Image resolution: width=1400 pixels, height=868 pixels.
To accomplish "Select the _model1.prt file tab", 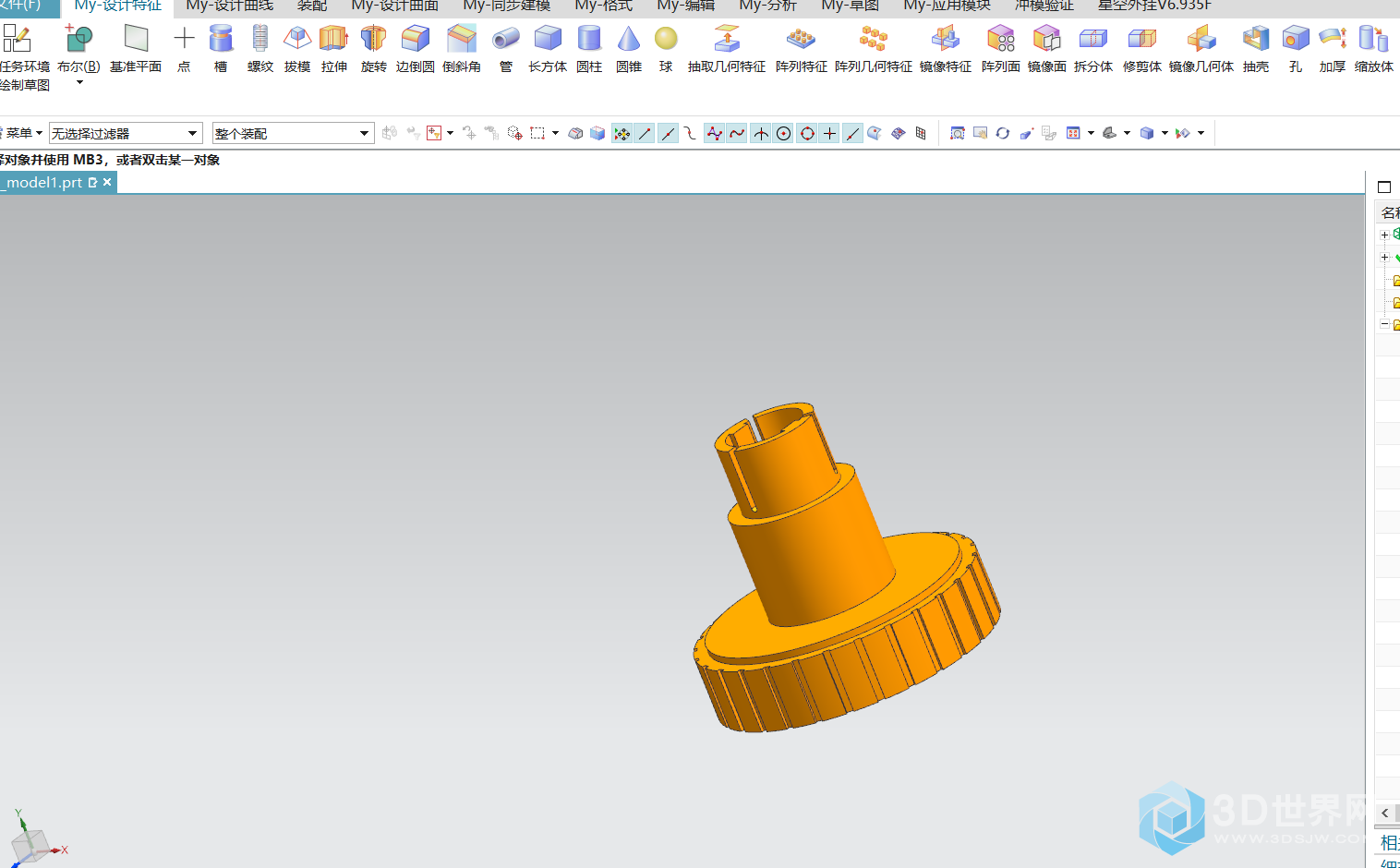I will [x=58, y=182].
